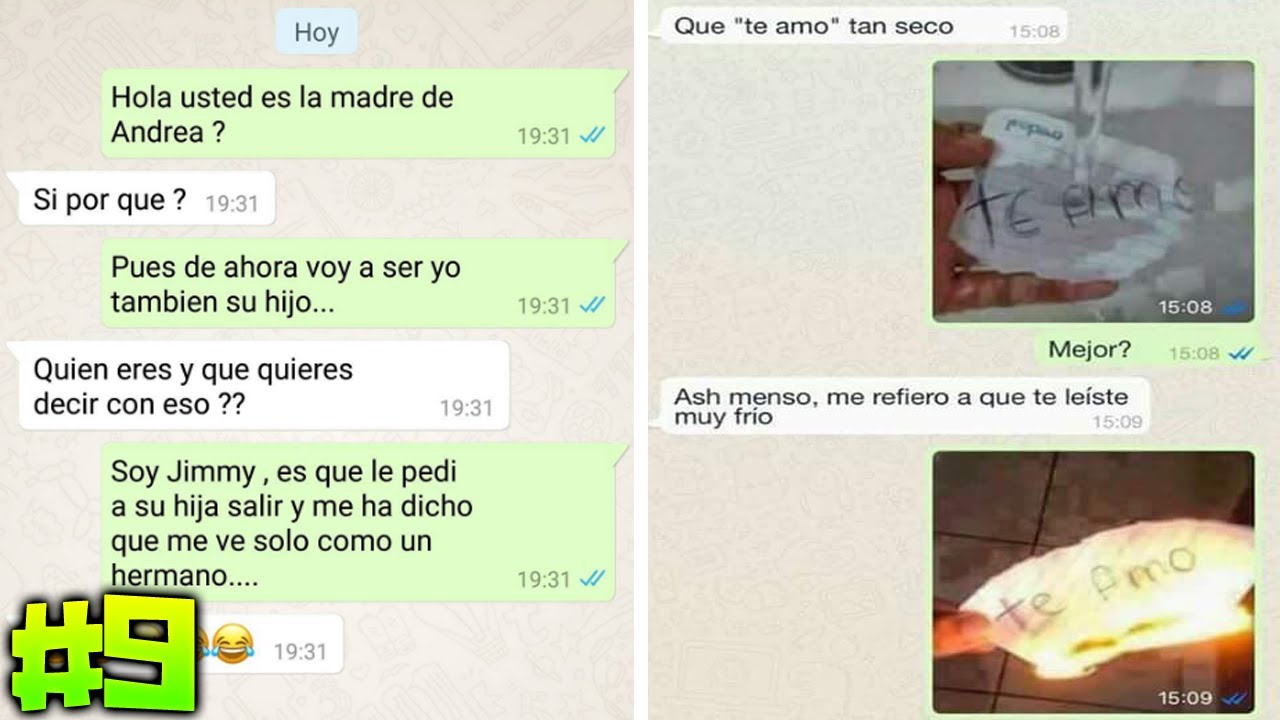Click the read ticks on the burning paper photo
Image resolution: width=1280 pixels, height=720 pixels.
1235,699
